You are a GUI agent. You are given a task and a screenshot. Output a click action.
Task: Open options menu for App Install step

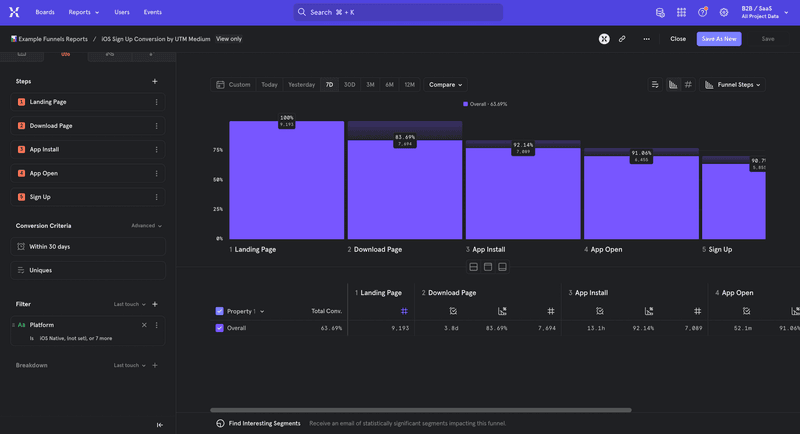[x=156, y=149]
